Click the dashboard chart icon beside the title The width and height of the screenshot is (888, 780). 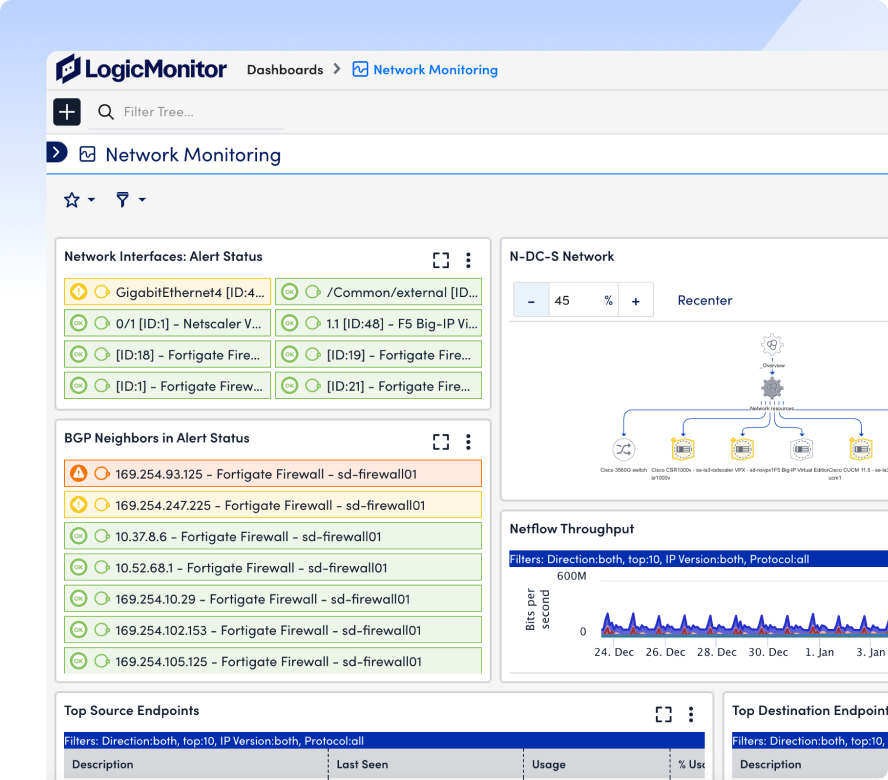point(87,154)
